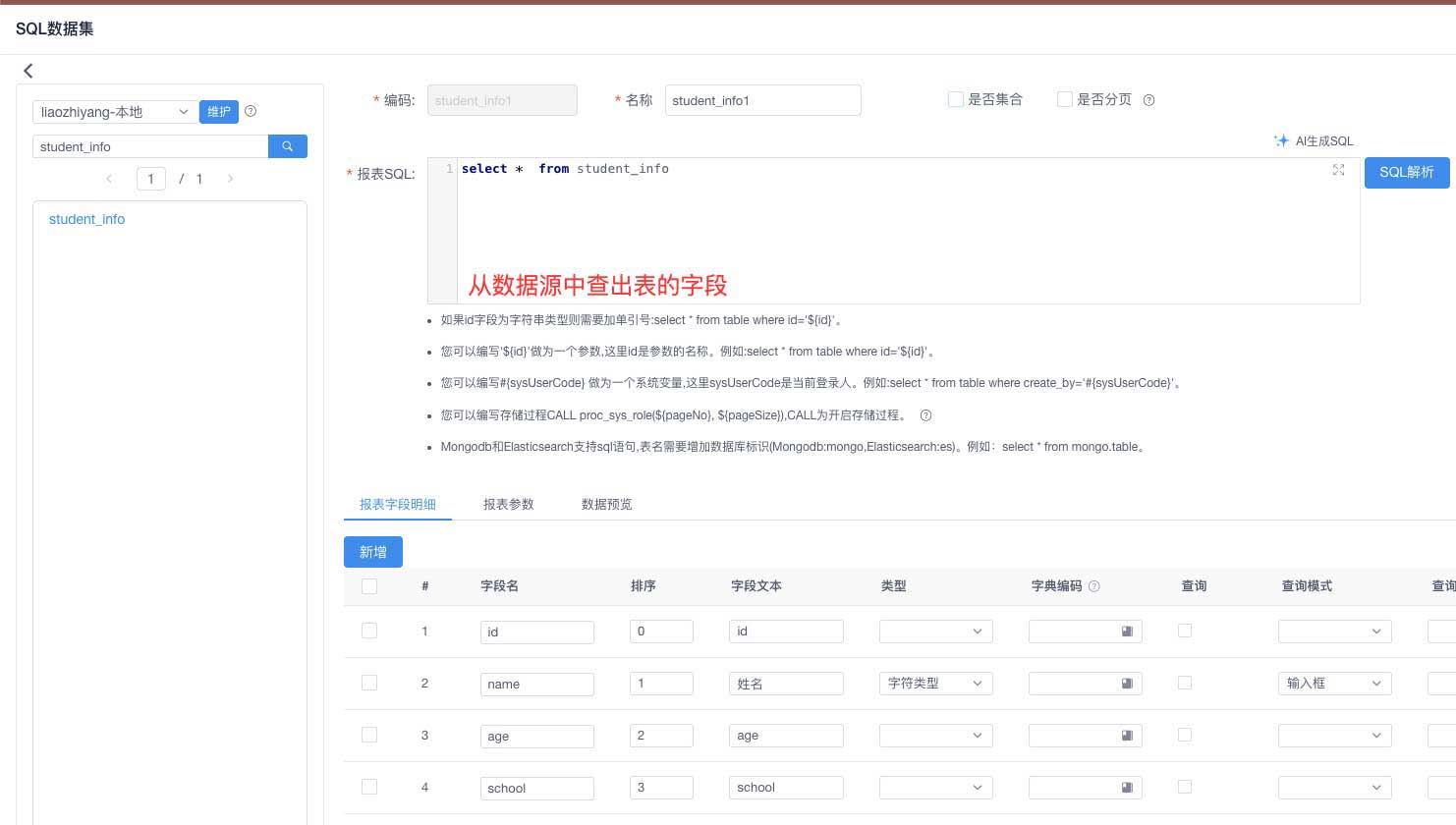Click the 字段名 input for school
The image size is (1456, 825).
[x=537, y=788]
